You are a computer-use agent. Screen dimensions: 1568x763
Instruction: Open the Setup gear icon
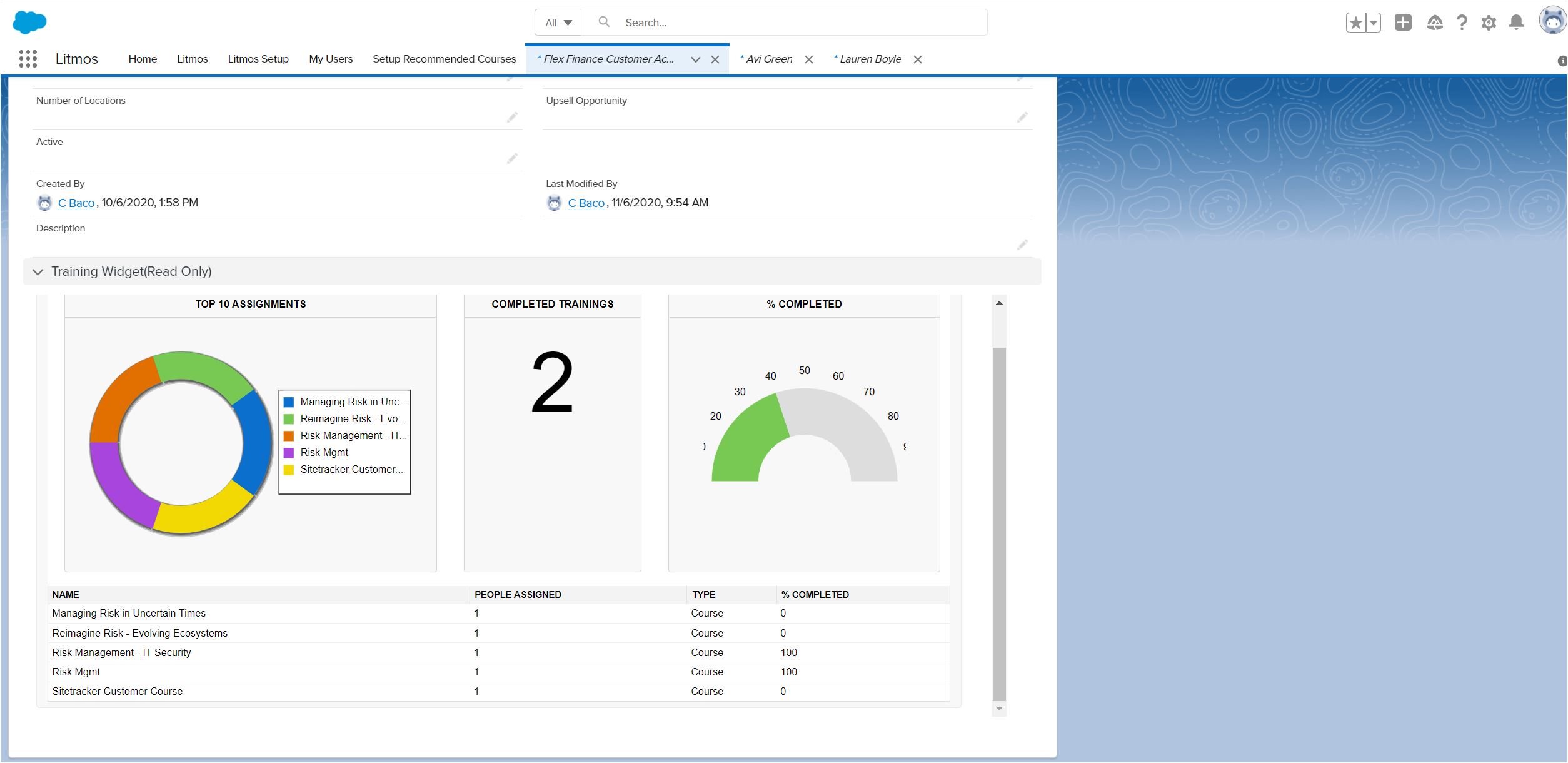pyautogui.click(x=1489, y=23)
